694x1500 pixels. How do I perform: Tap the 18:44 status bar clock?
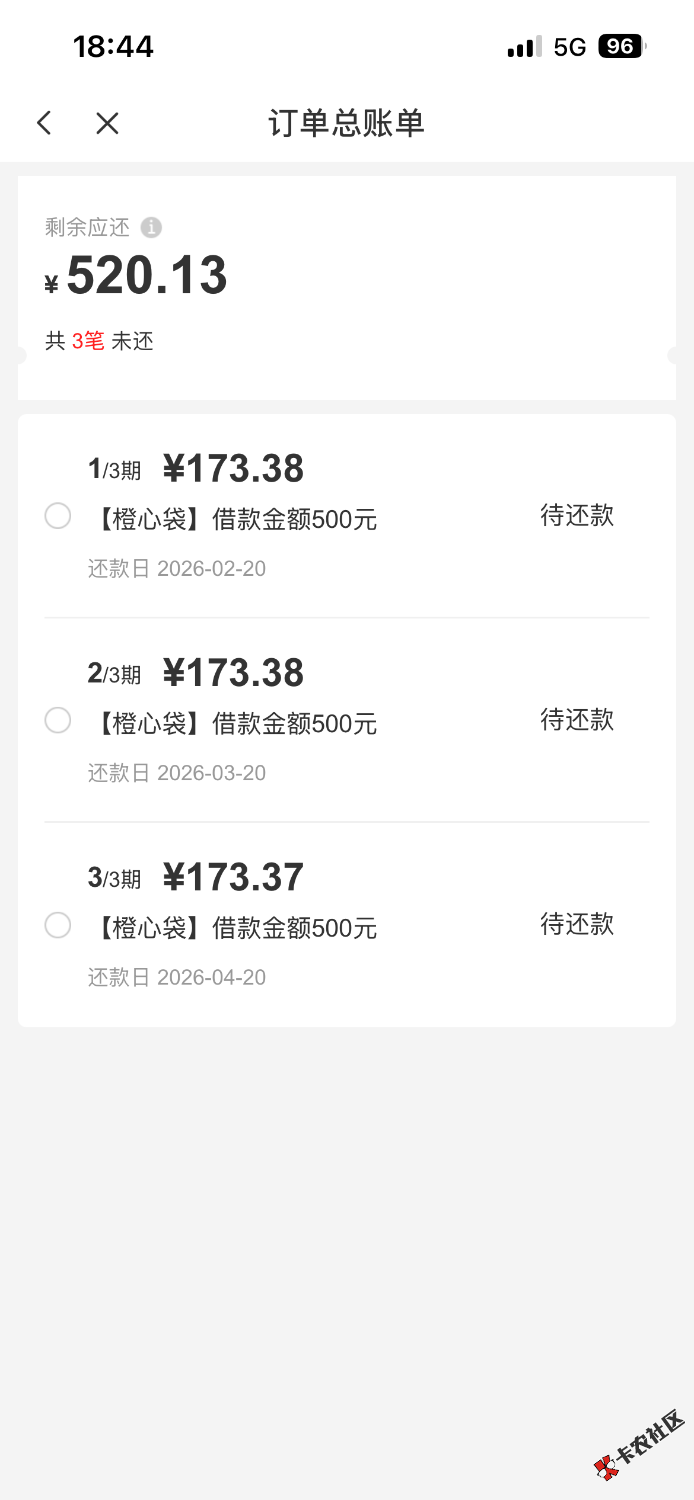click(x=113, y=47)
